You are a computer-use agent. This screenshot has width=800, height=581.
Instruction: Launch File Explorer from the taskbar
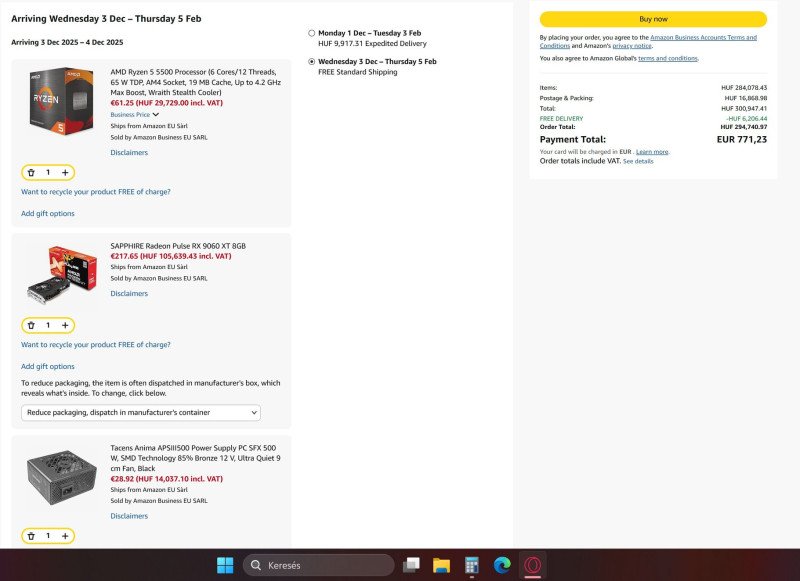click(x=441, y=565)
